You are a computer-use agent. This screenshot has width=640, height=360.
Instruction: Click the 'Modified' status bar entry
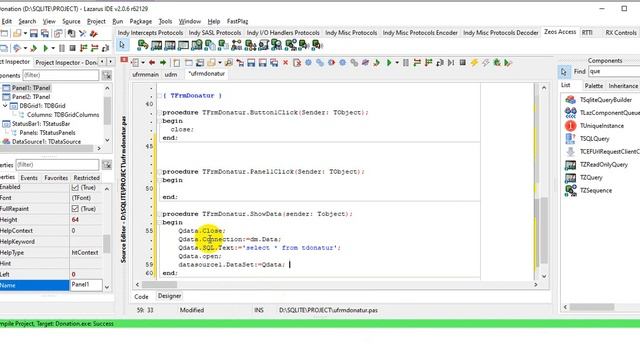[192, 310]
